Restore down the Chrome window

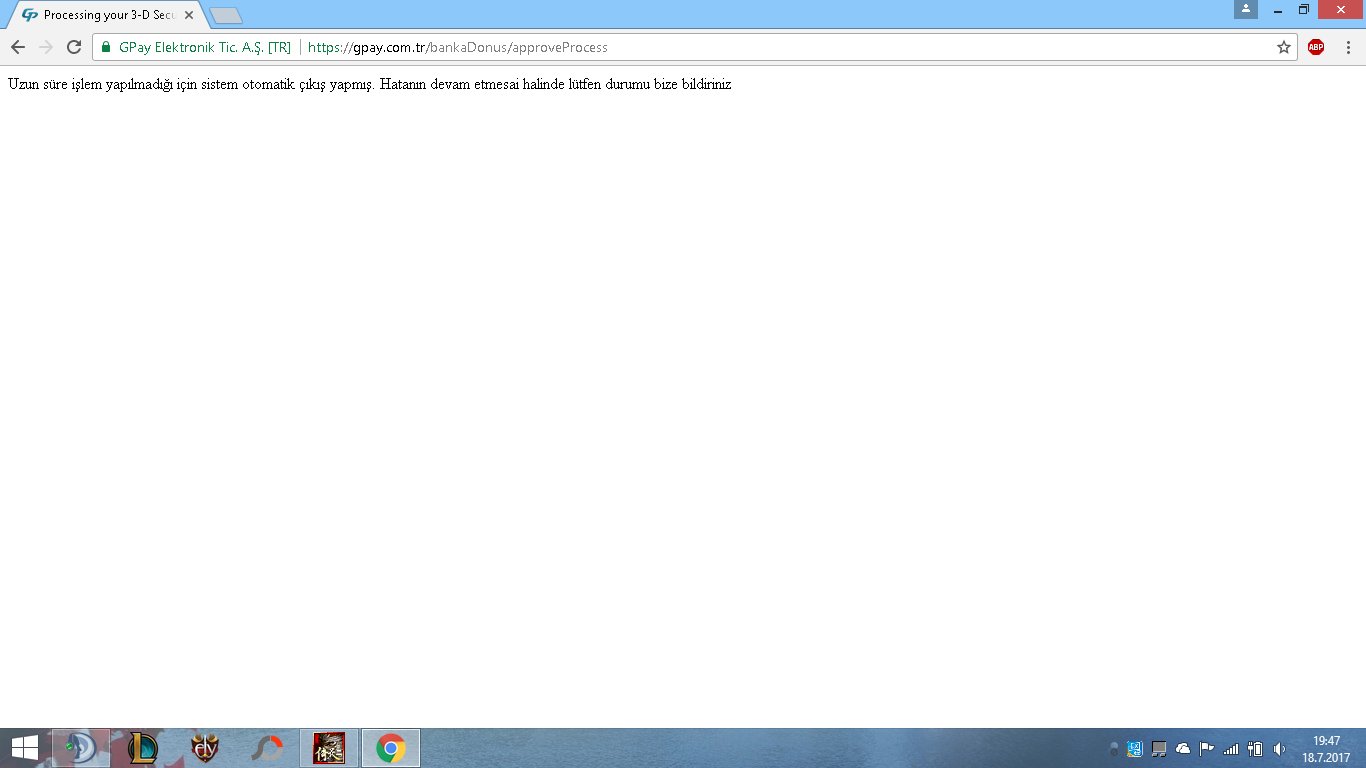[1304, 9]
